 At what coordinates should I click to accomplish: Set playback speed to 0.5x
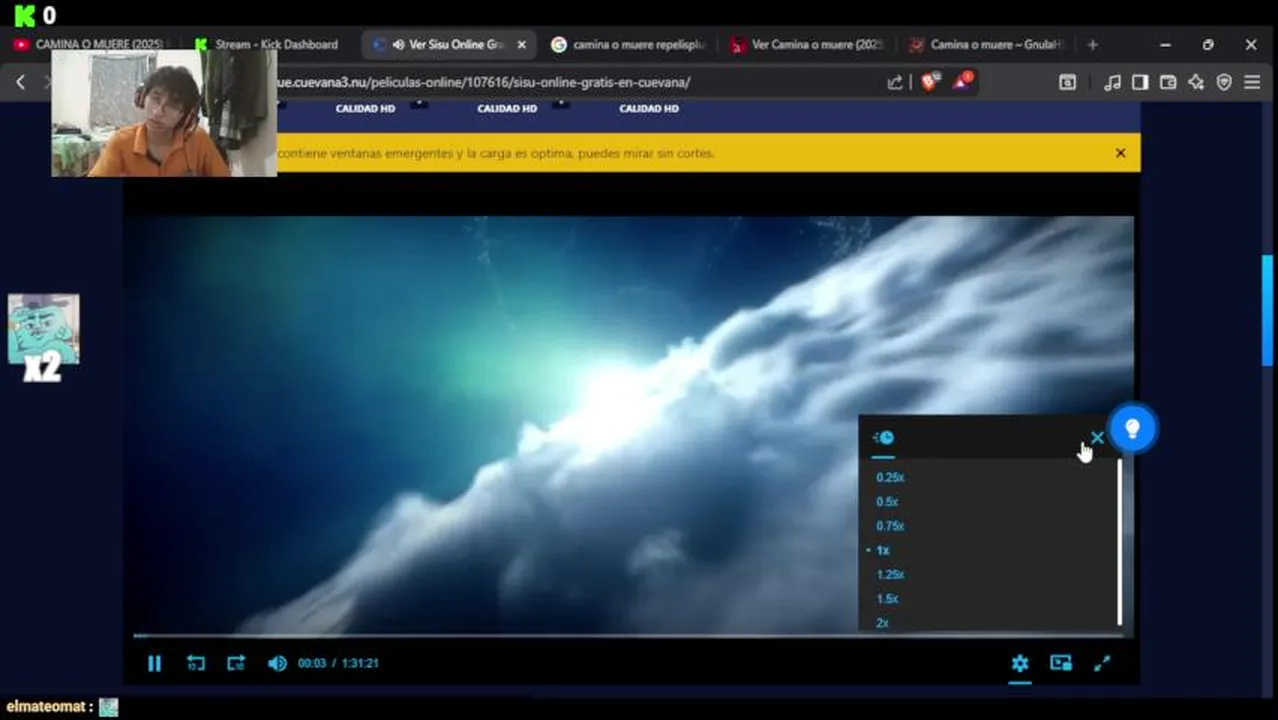(x=887, y=502)
